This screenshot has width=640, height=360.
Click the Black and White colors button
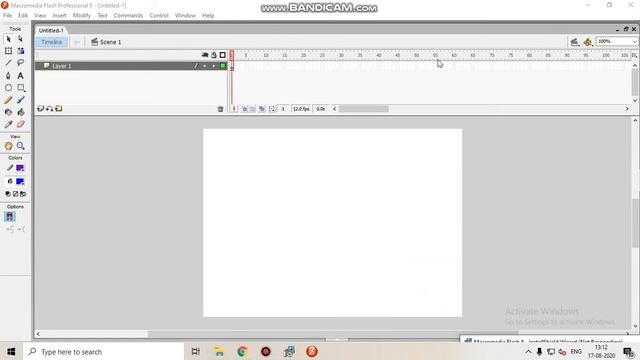point(8,194)
